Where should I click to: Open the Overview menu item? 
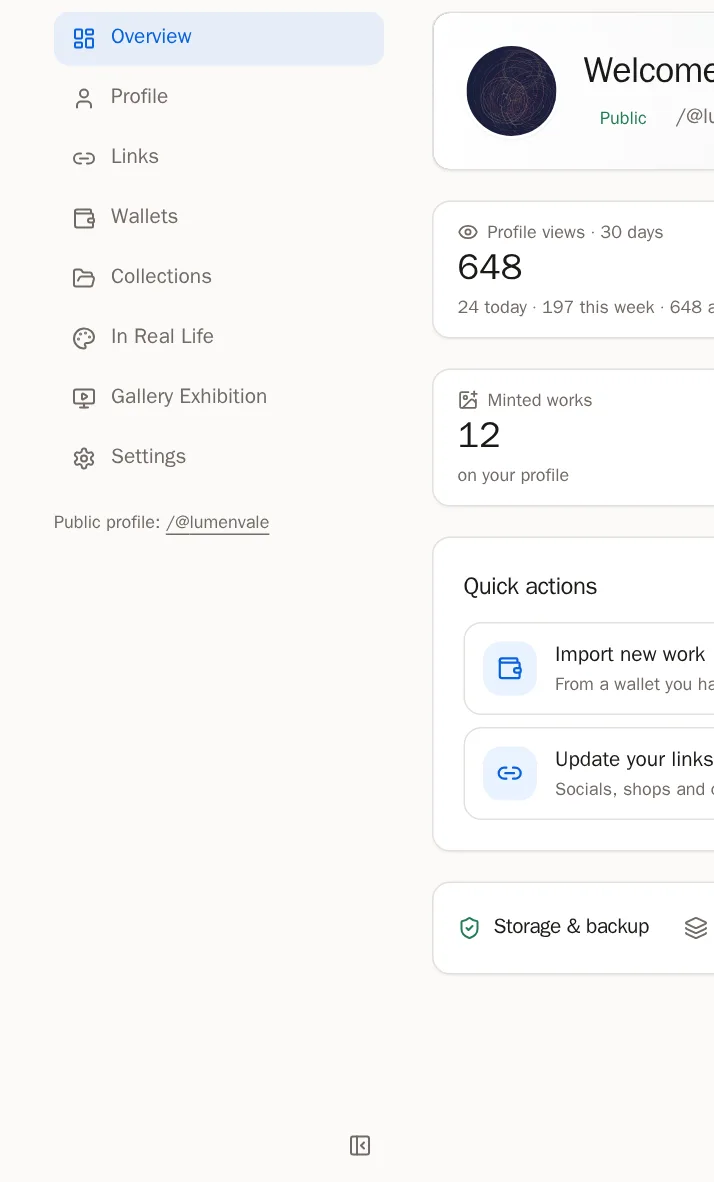click(x=219, y=38)
